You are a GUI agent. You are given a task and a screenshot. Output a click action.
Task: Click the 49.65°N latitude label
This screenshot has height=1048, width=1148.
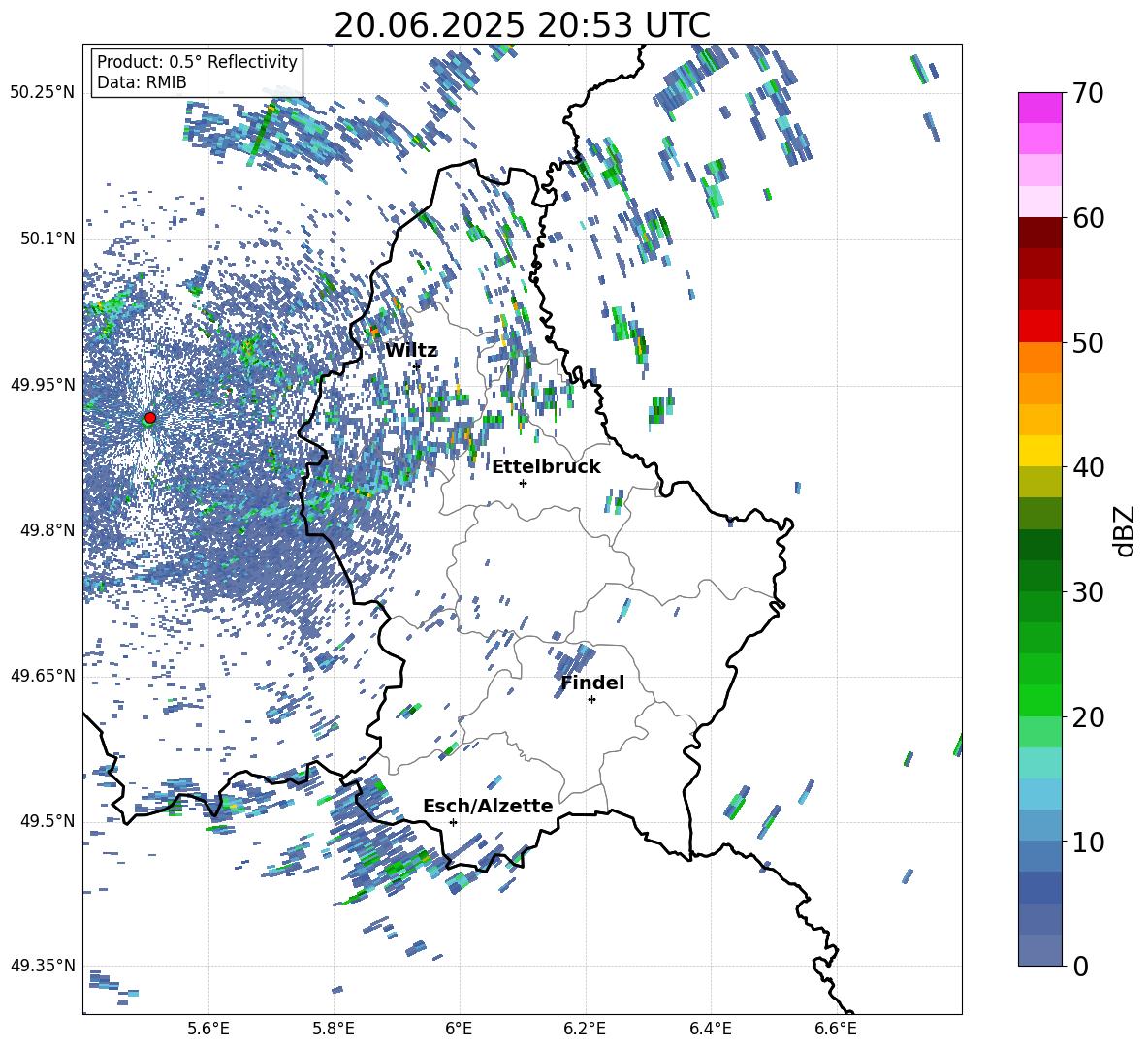tap(43, 676)
